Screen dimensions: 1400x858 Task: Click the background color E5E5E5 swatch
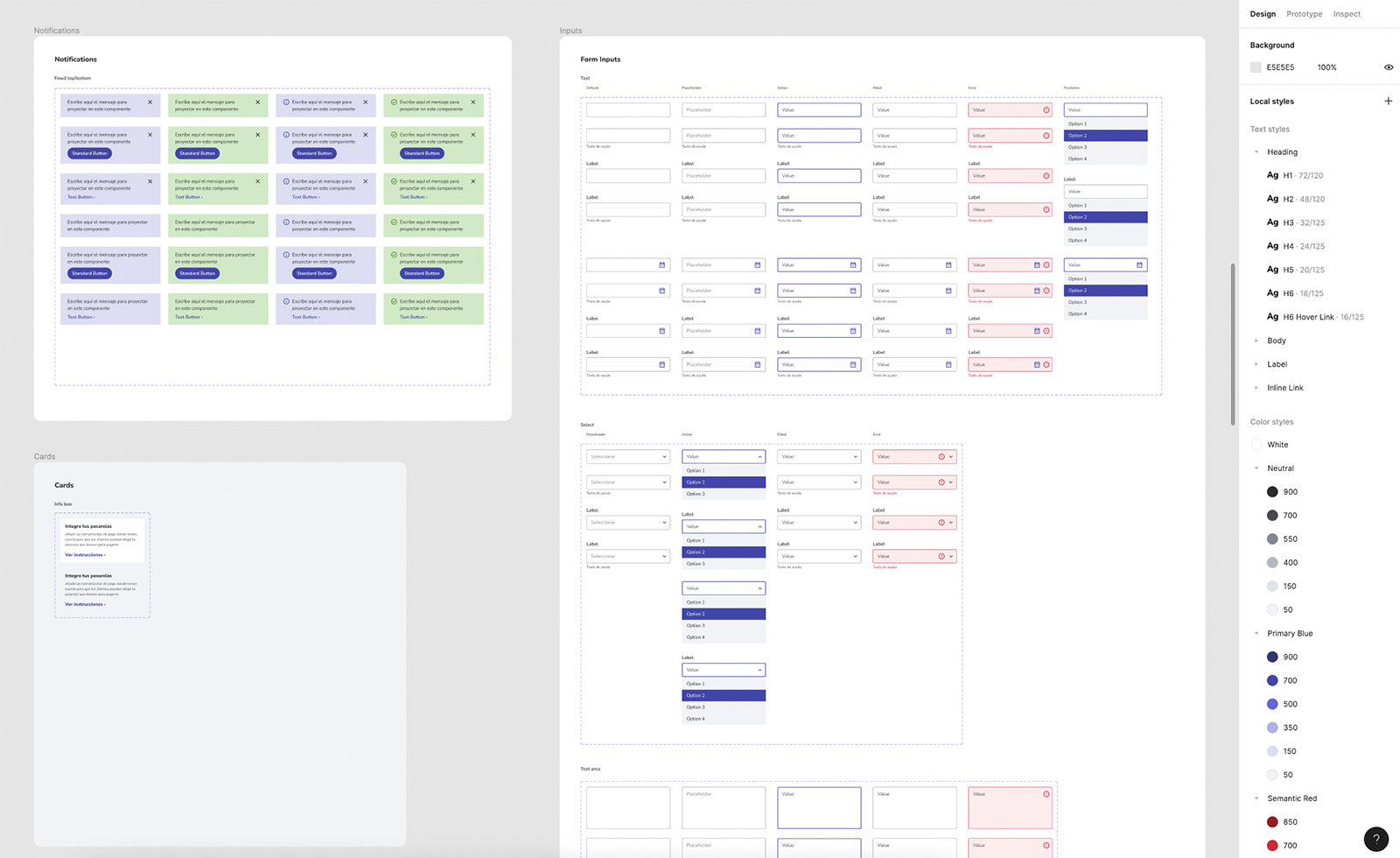click(x=1256, y=67)
